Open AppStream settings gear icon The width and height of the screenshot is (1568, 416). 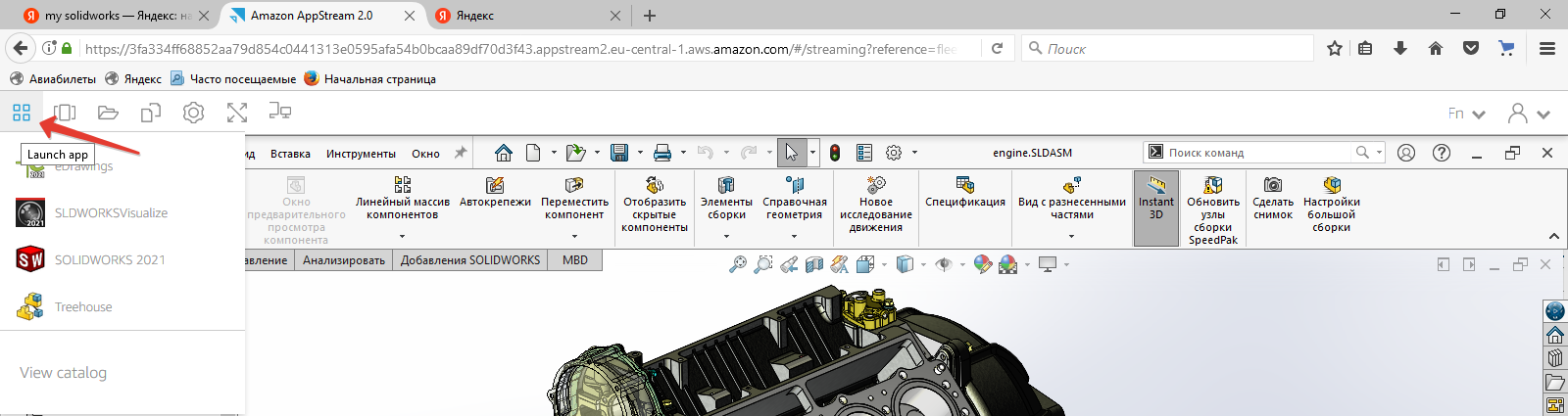[194, 113]
